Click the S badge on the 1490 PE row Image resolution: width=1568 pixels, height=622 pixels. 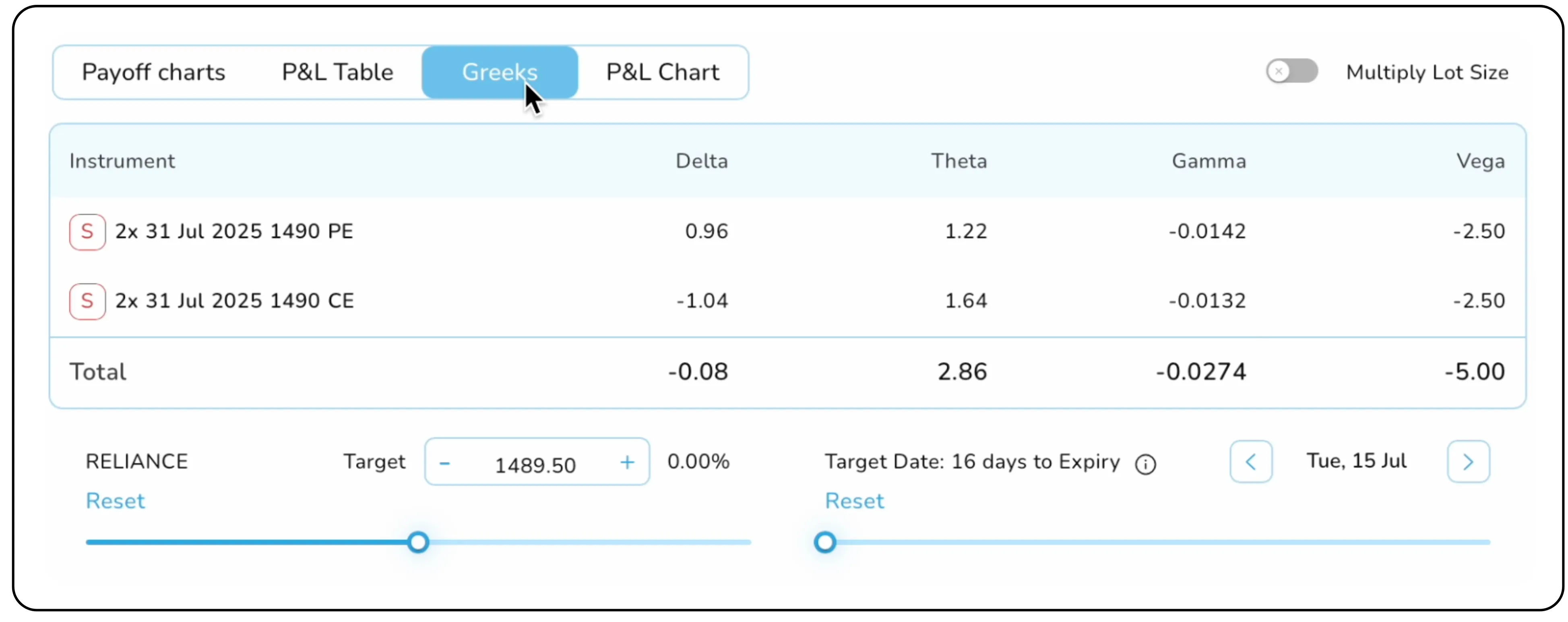(x=87, y=232)
